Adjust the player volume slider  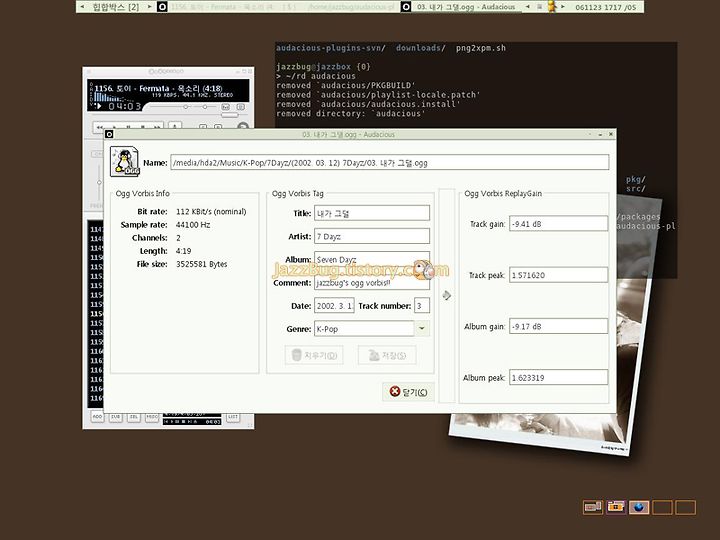pos(186,107)
